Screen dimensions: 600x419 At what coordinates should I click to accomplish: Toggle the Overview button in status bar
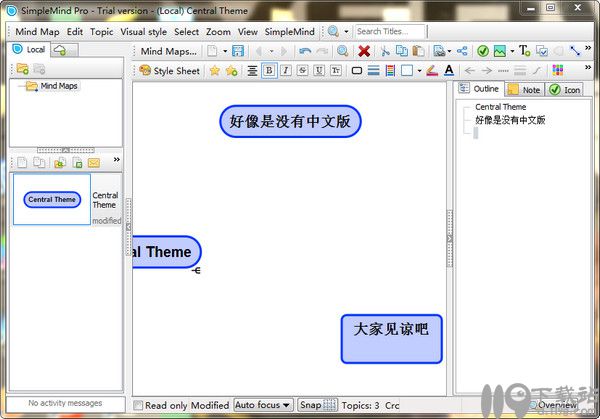(x=554, y=405)
